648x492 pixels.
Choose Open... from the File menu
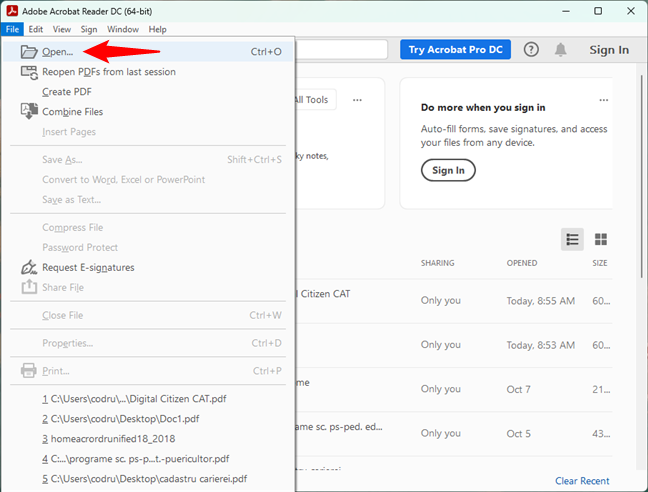(x=148, y=52)
